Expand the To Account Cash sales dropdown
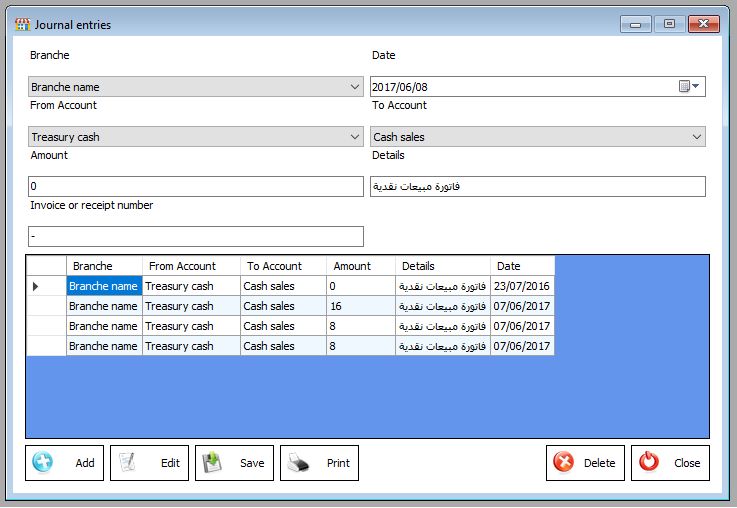737x508 pixels. (696, 137)
